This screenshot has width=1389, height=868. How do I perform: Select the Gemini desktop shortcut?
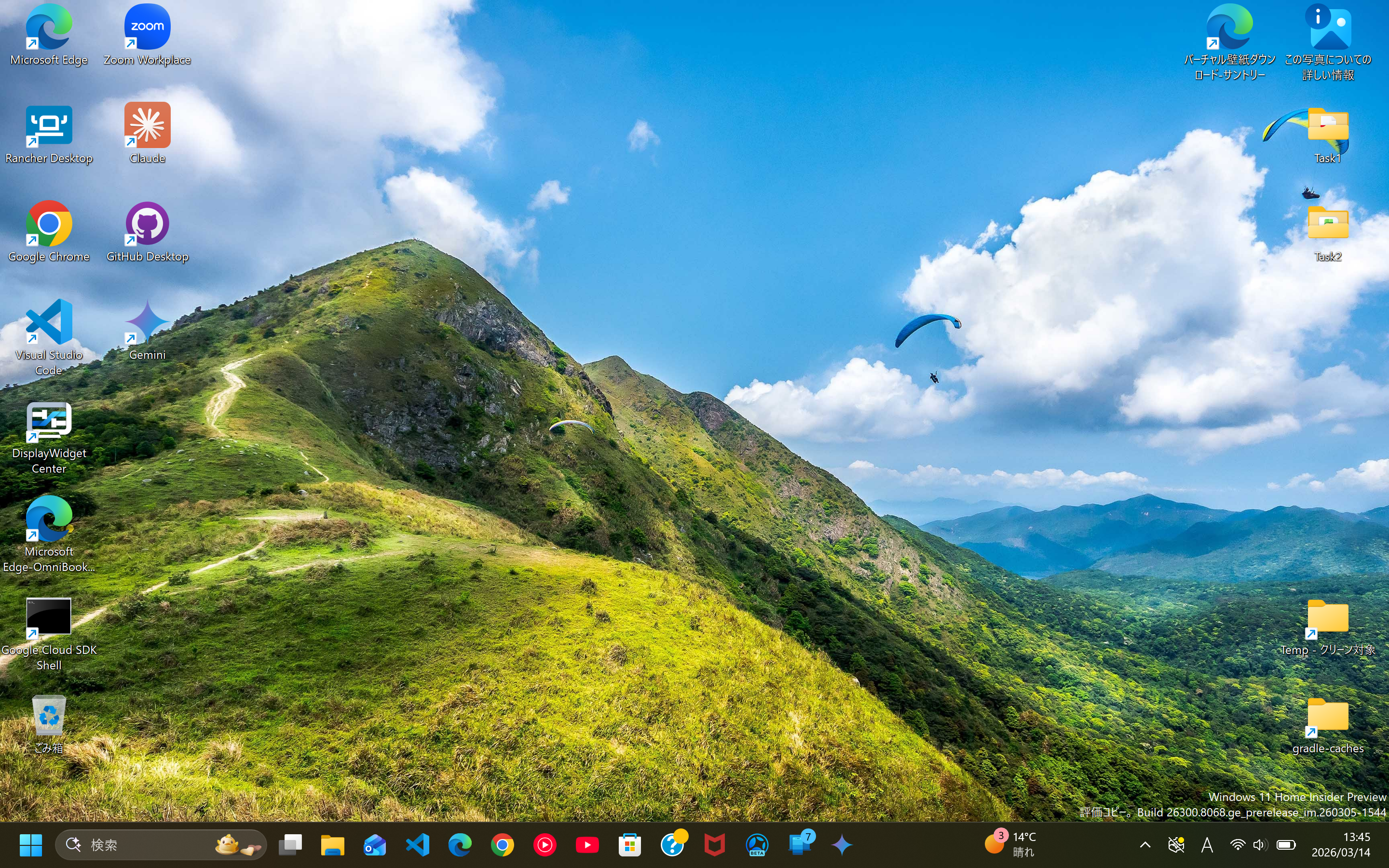click(147, 322)
